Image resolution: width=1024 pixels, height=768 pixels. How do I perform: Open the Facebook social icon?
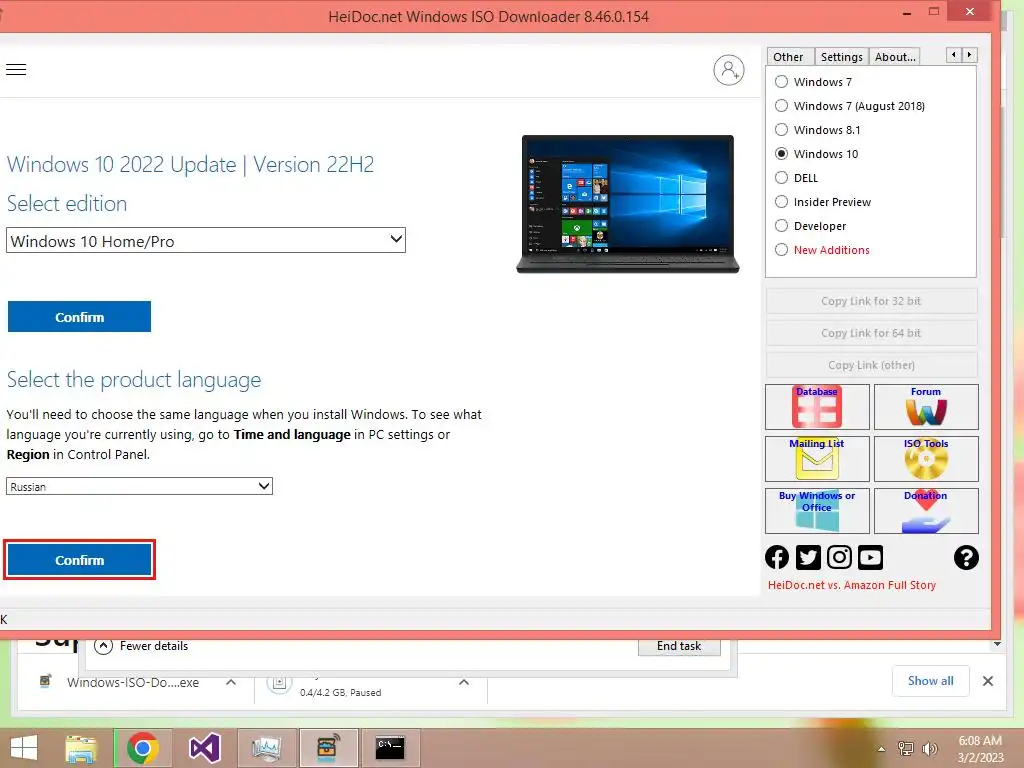click(x=777, y=558)
